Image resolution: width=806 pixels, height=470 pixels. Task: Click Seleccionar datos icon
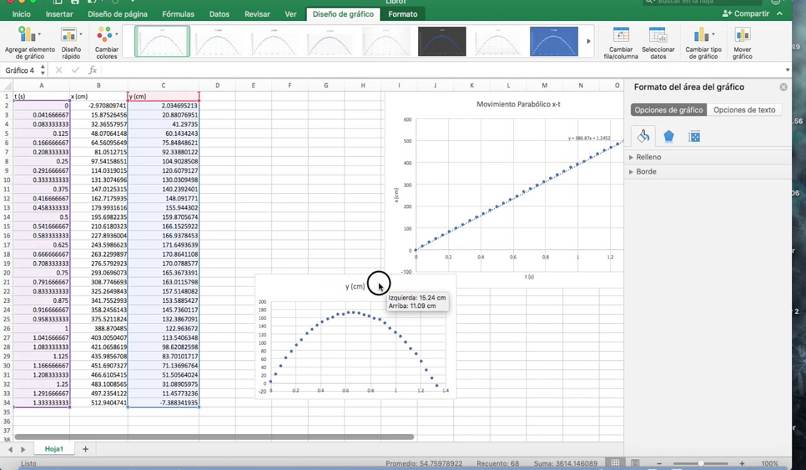tap(658, 43)
